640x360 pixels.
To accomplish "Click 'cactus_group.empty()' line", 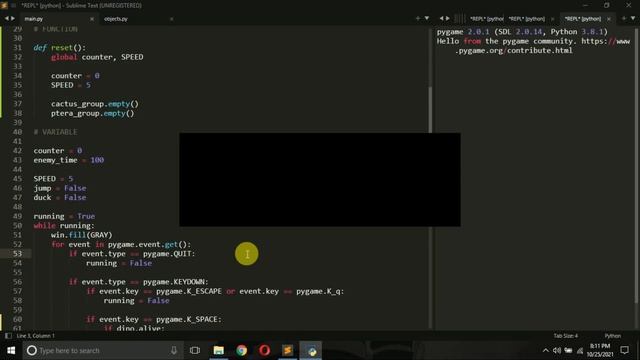I will (95, 104).
